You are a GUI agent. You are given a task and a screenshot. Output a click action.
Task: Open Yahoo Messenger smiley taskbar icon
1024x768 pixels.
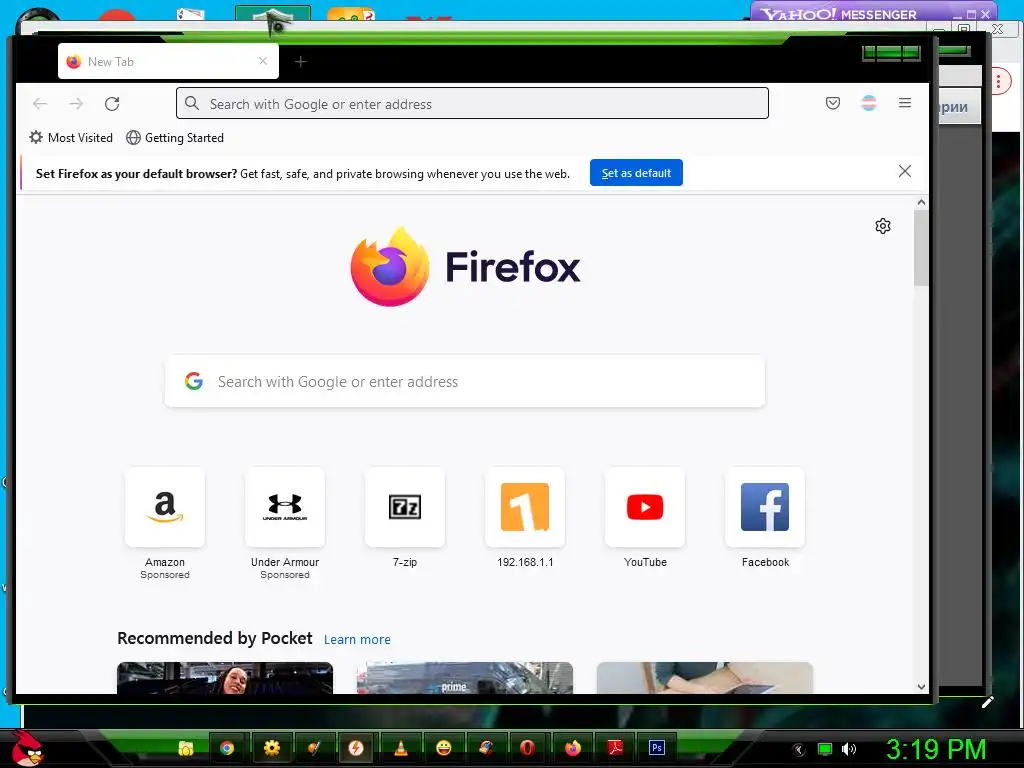[x=443, y=748]
